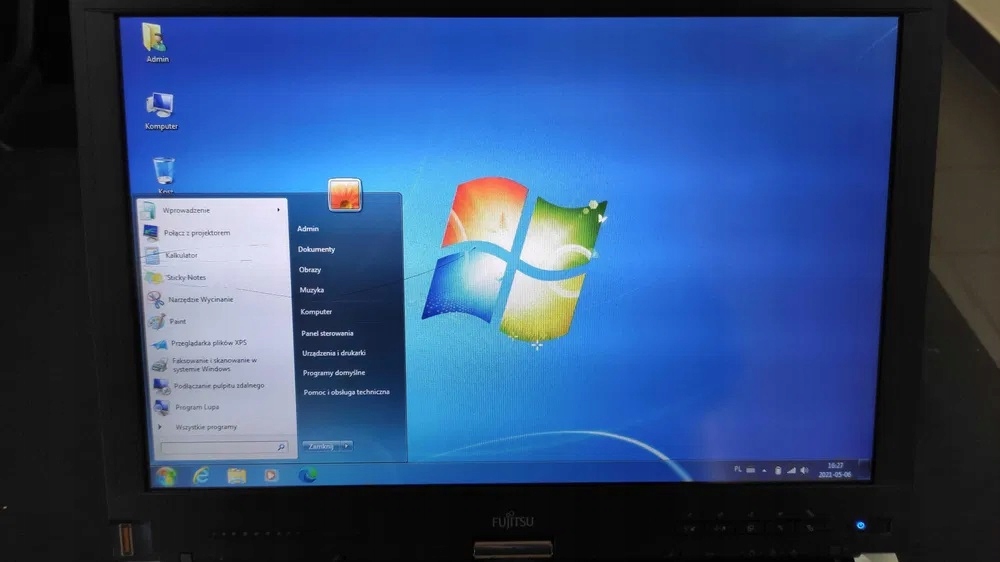Viewport: 1000px width, 562px height.
Task: Expand Wszystkie programy list
Action: 198,427
